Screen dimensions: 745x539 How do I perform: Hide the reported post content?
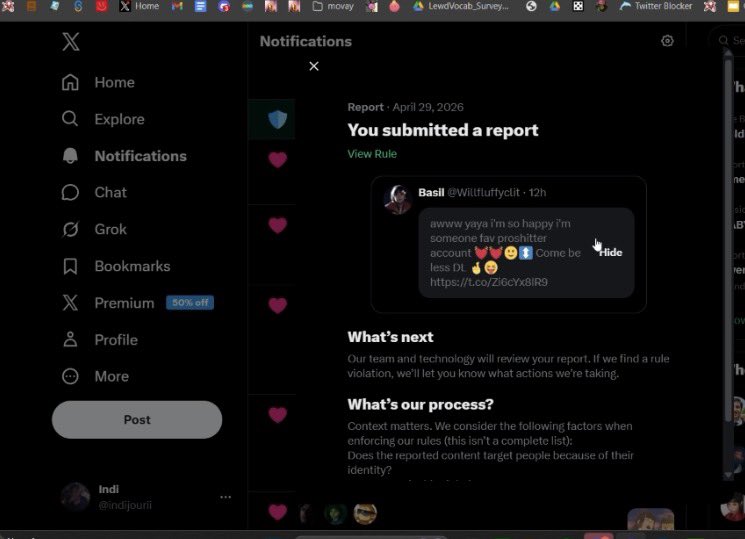point(611,252)
